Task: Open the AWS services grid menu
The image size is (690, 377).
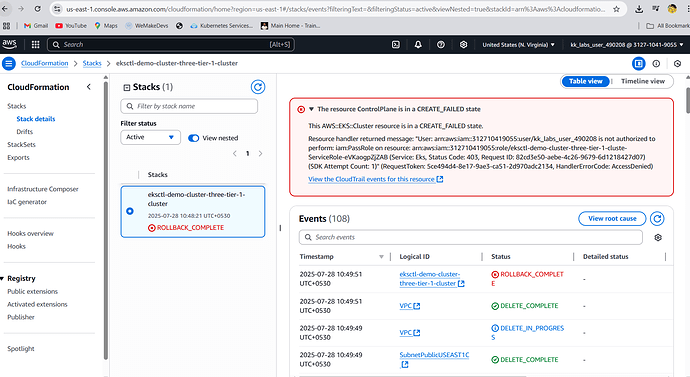Action: 36,44
